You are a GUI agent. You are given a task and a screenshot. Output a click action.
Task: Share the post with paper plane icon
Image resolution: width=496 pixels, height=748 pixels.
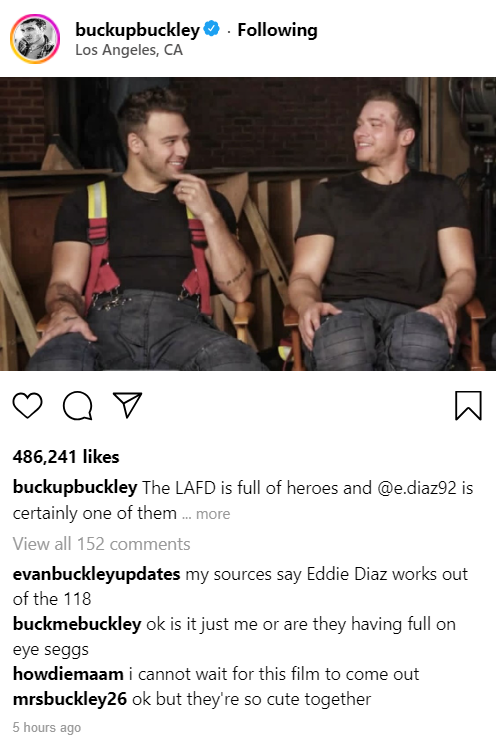[x=127, y=405]
